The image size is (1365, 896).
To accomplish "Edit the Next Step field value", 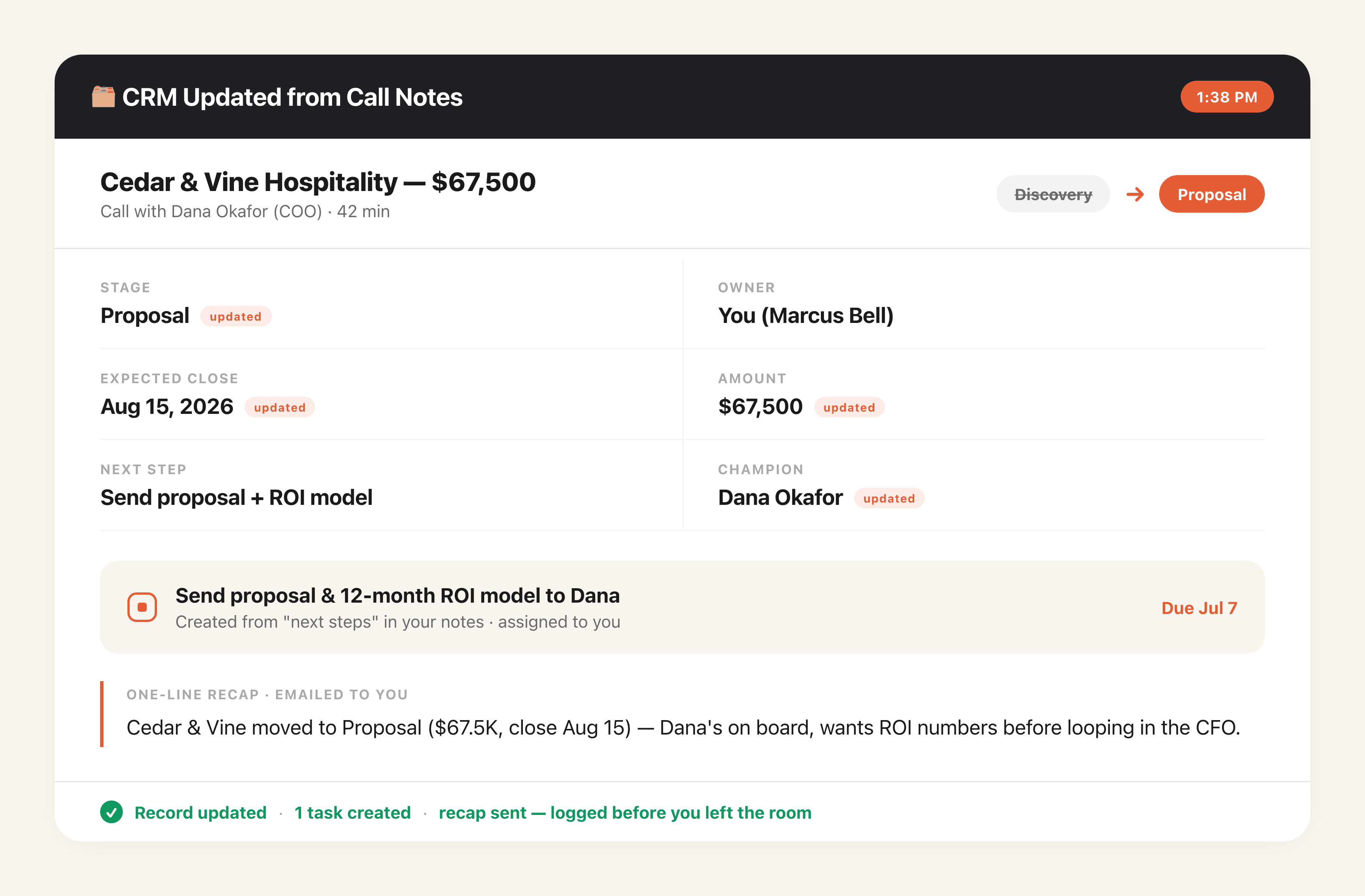I will tap(236, 498).
